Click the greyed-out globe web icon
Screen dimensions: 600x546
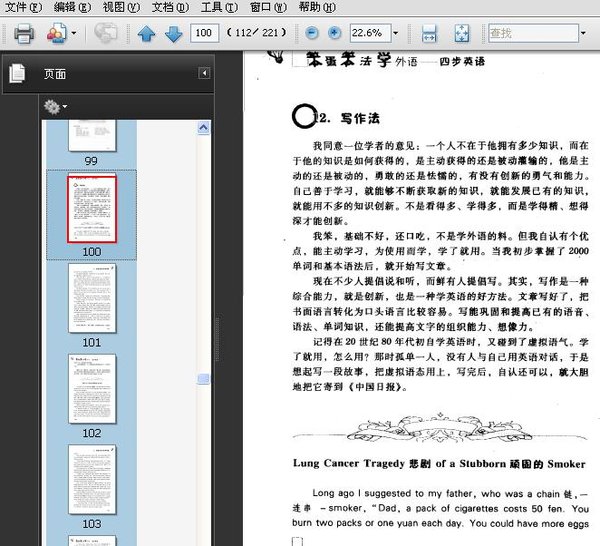pos(105,33)
